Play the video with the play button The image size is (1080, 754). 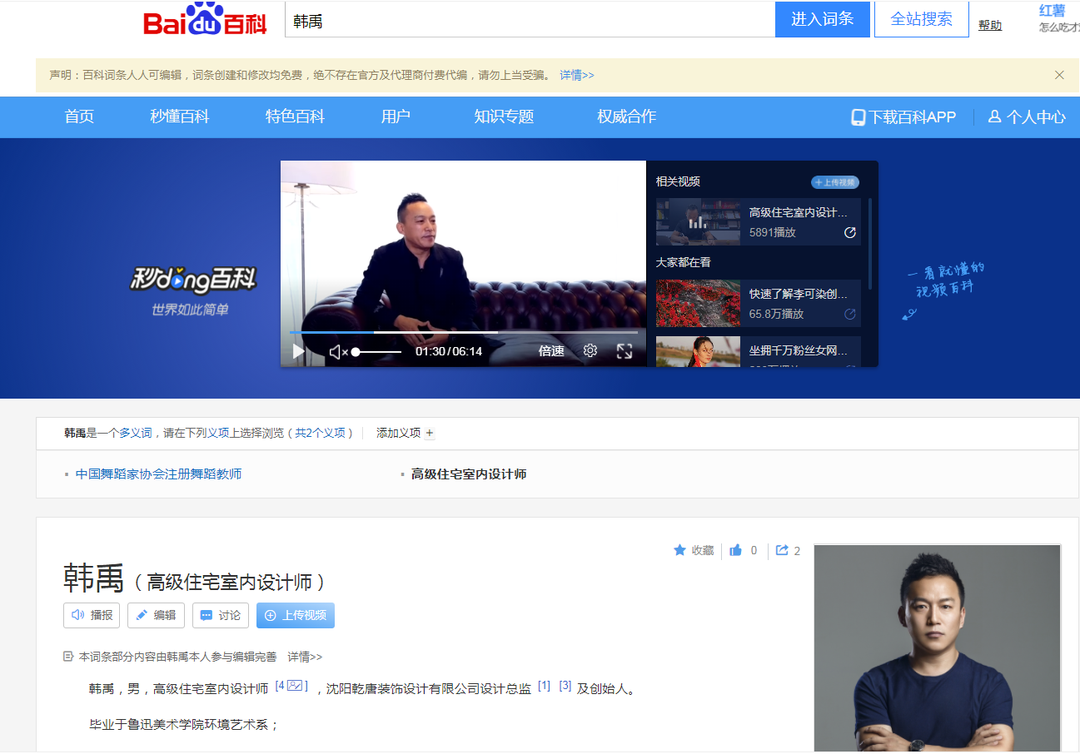(298, 351)
